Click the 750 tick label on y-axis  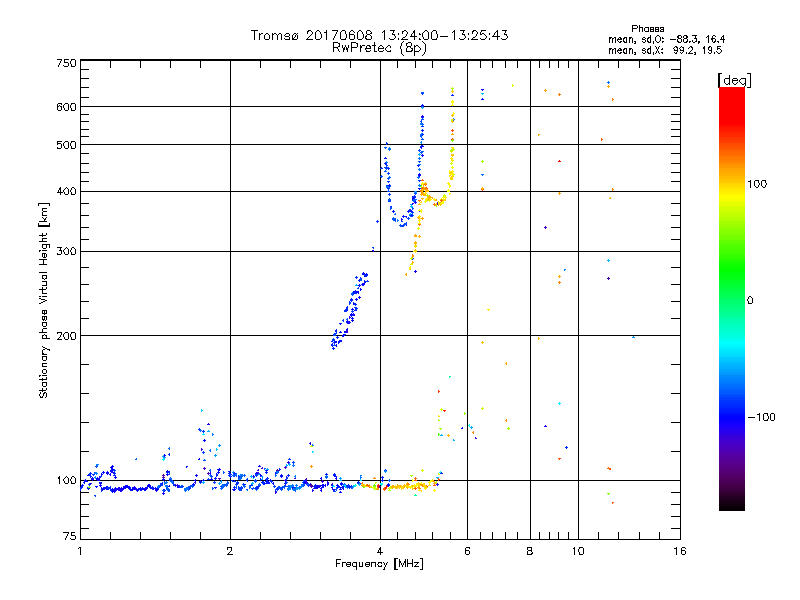(65, 63)
